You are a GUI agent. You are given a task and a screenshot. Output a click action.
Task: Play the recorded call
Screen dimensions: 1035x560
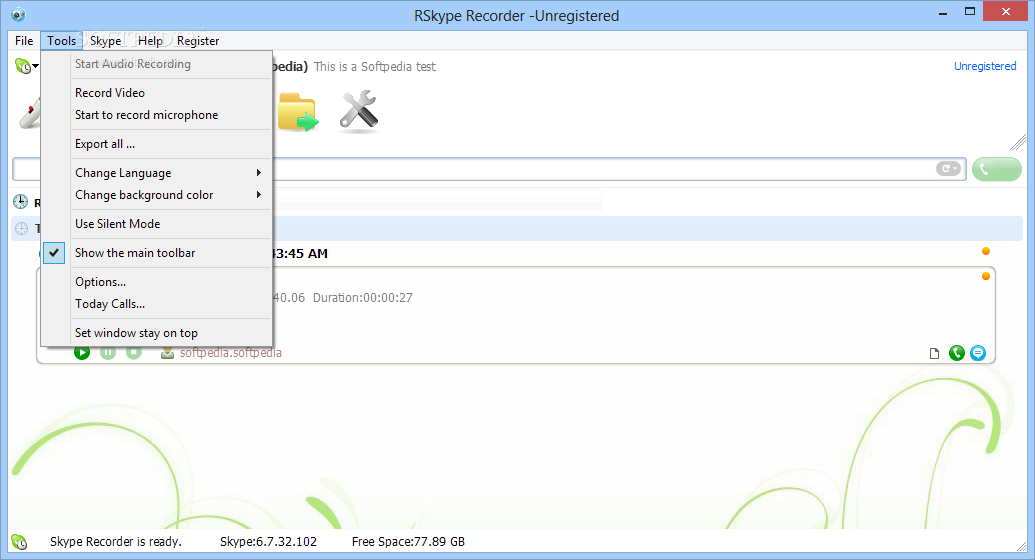(82, 353)
